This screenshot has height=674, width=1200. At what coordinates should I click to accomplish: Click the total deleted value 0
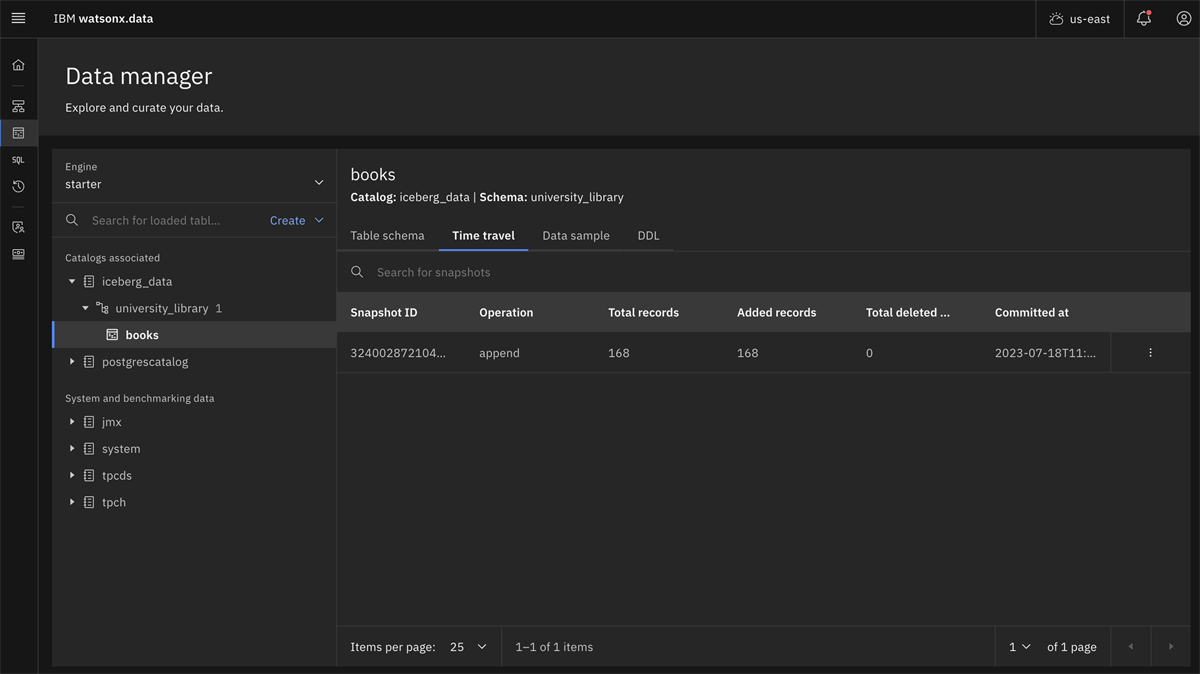(x=869, y=353)
